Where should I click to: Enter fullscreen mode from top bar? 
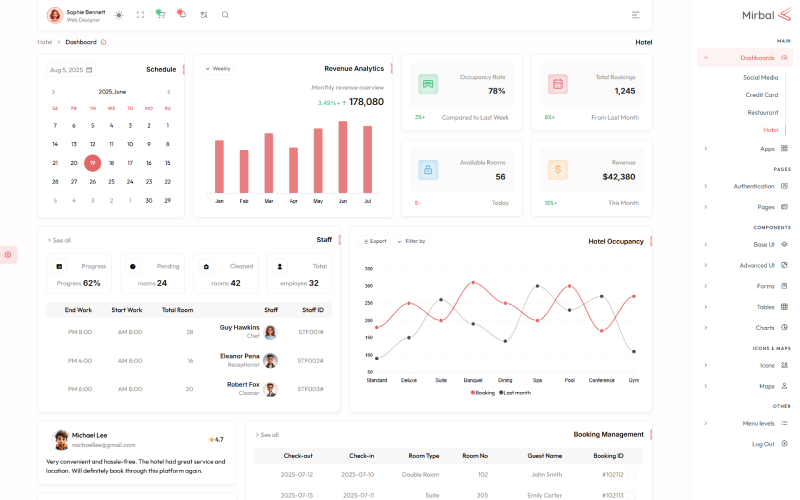[140, 15]
